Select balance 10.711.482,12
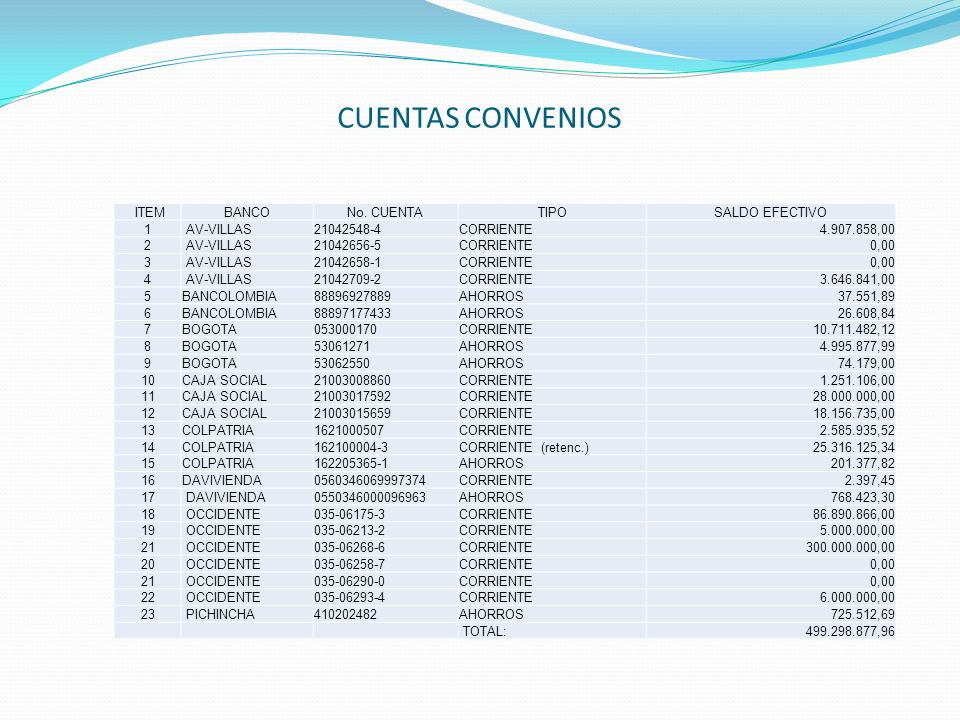This screenshot has height=720, width=960. click(853, 329)
